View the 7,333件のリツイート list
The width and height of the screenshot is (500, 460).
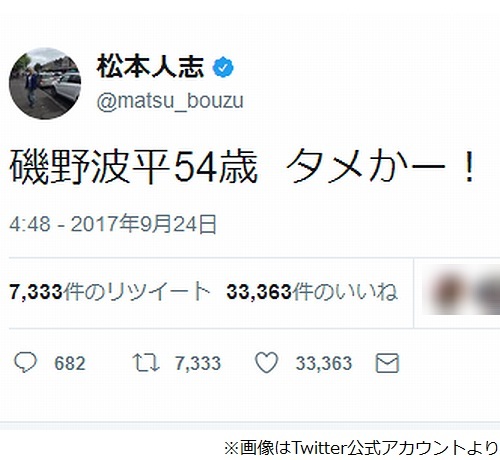point(110,292)
